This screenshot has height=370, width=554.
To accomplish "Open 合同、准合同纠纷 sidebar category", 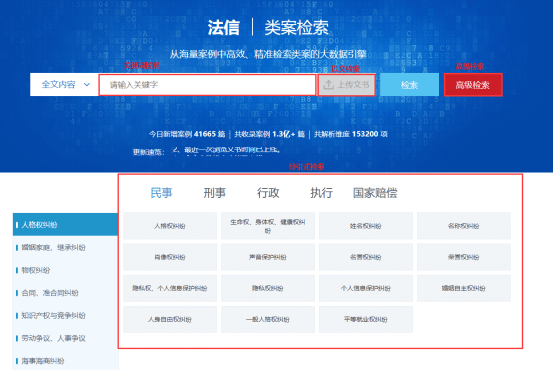I will (x=65, y=293).
